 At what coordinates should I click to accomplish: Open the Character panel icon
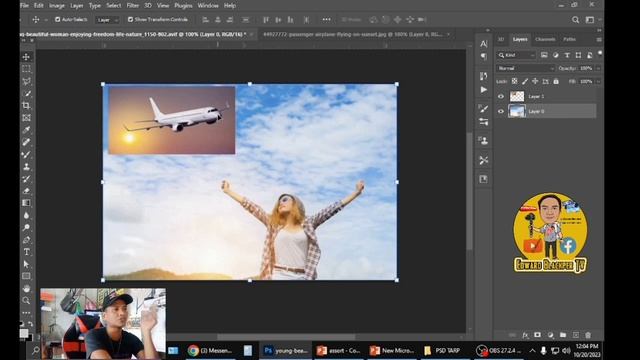(484, 44)
